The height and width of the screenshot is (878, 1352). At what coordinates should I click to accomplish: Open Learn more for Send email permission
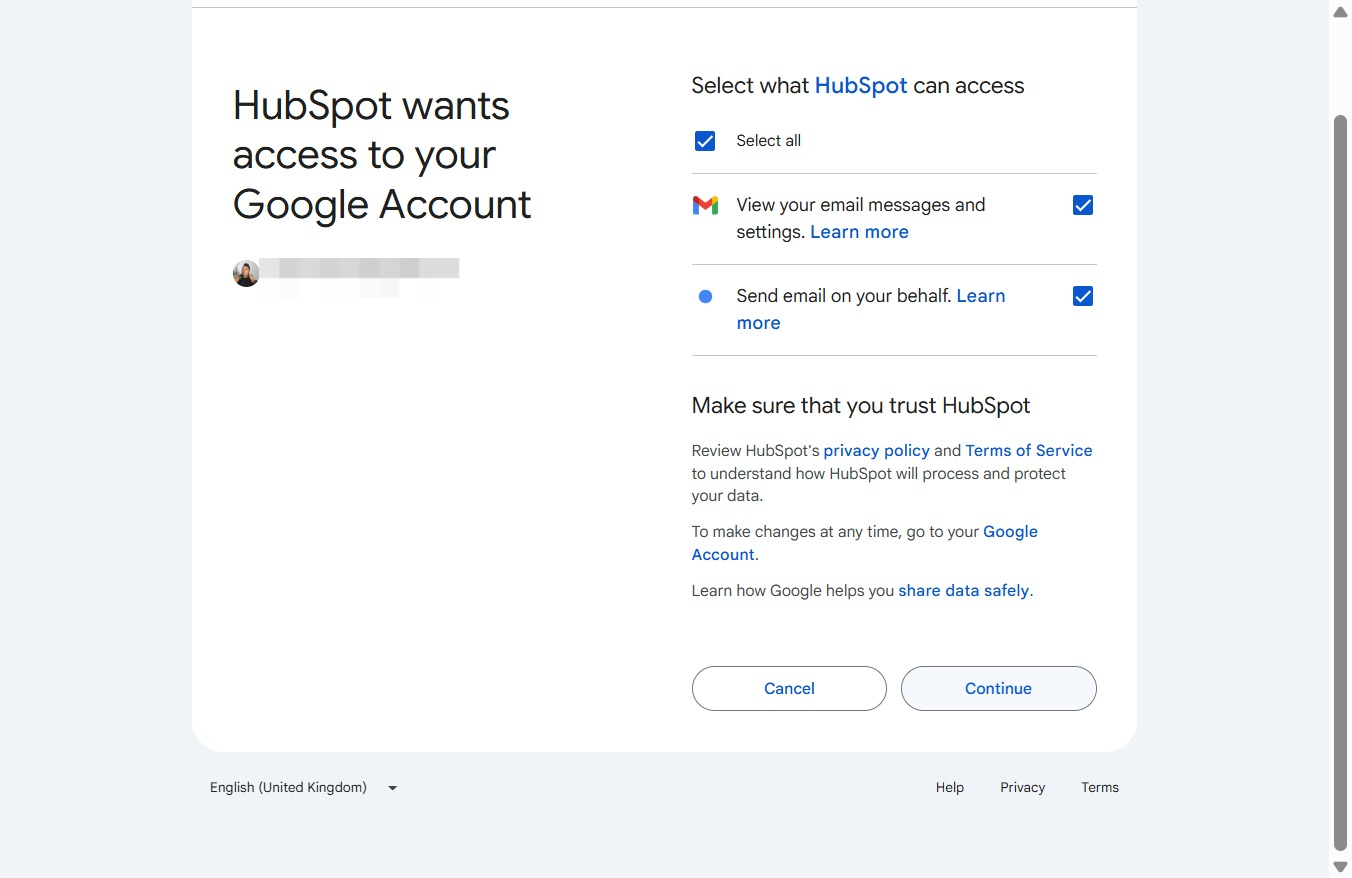tap(871, 309)
